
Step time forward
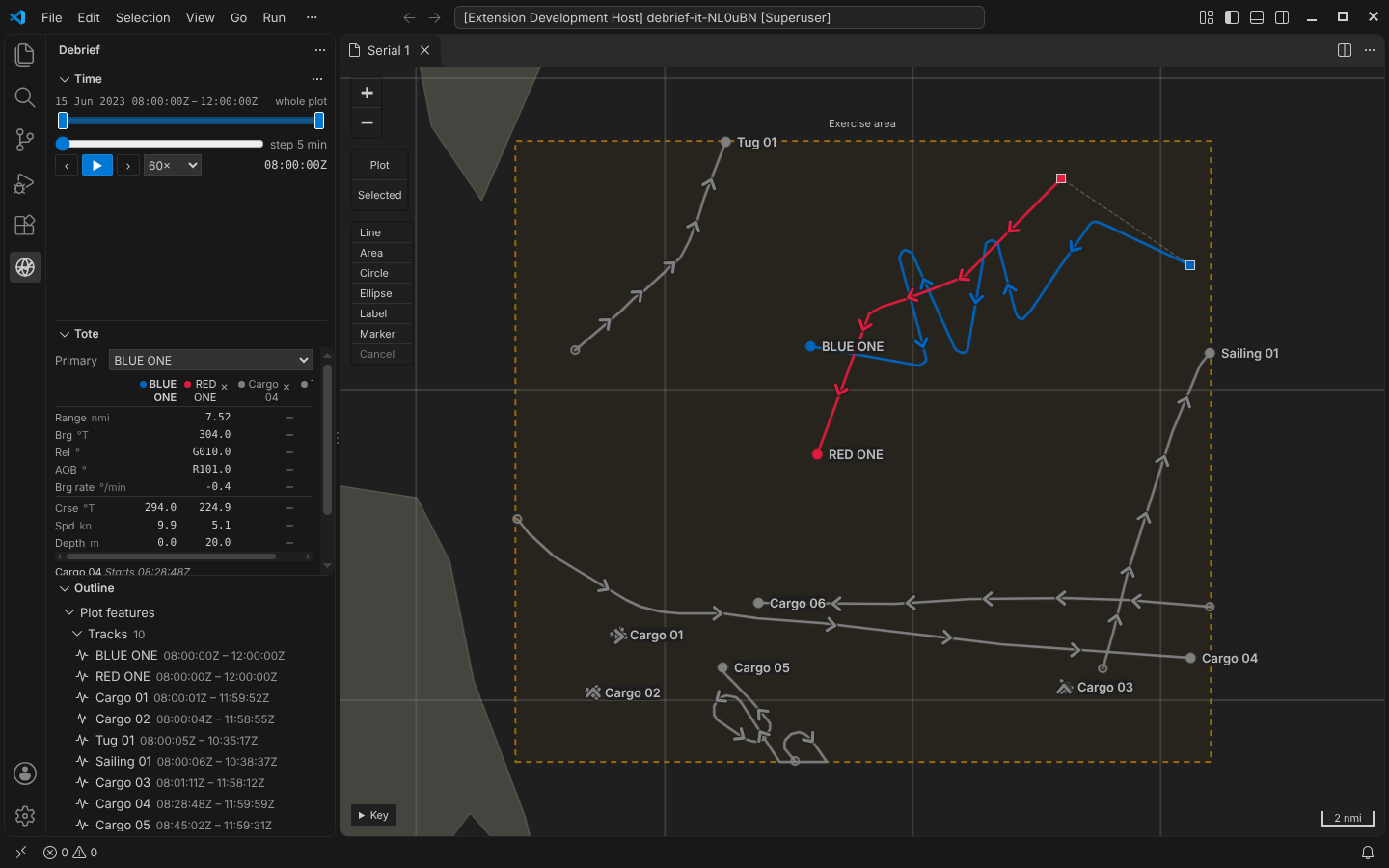(128, 166)
